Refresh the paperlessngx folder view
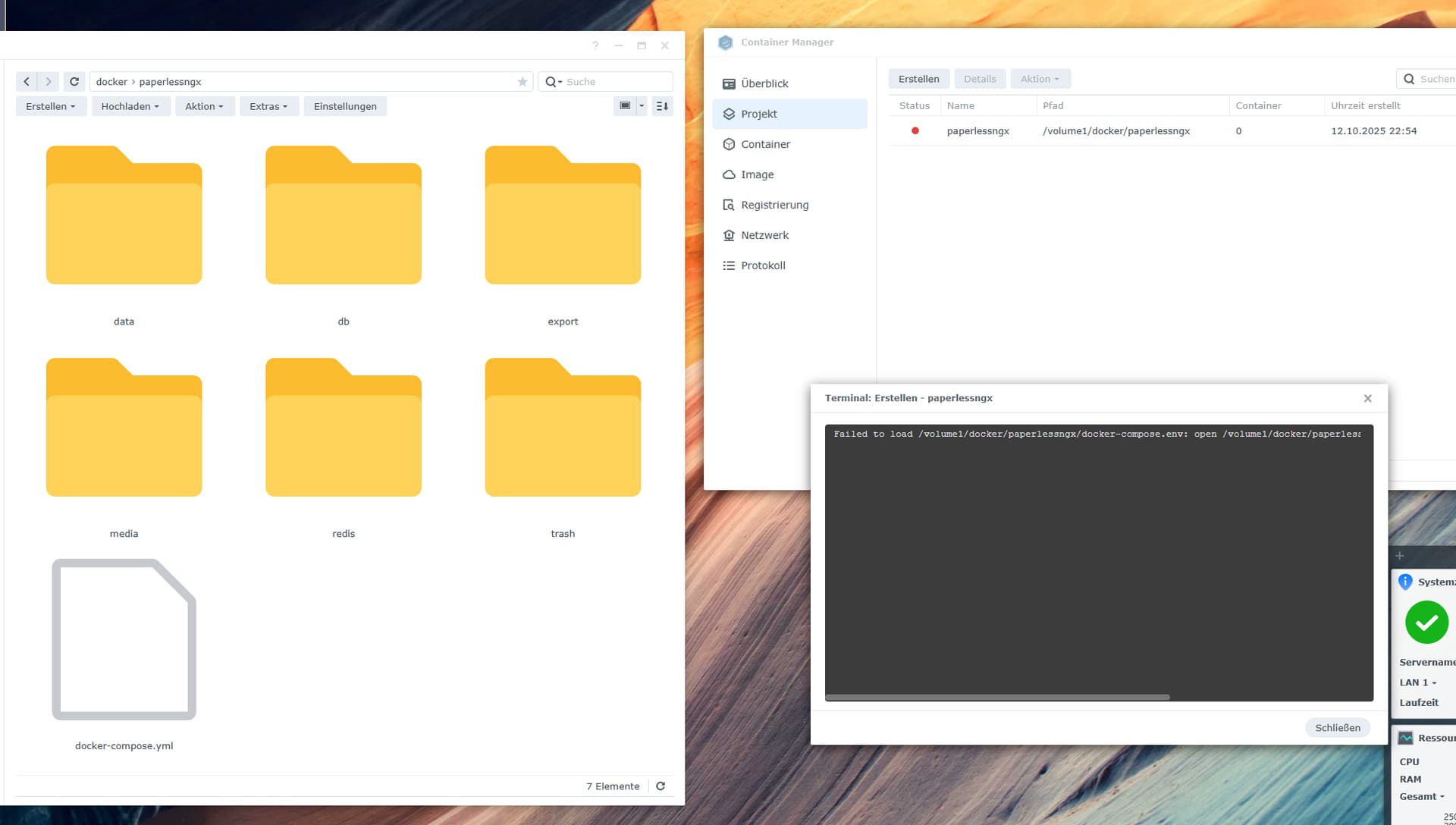 [x=74, y=82]
